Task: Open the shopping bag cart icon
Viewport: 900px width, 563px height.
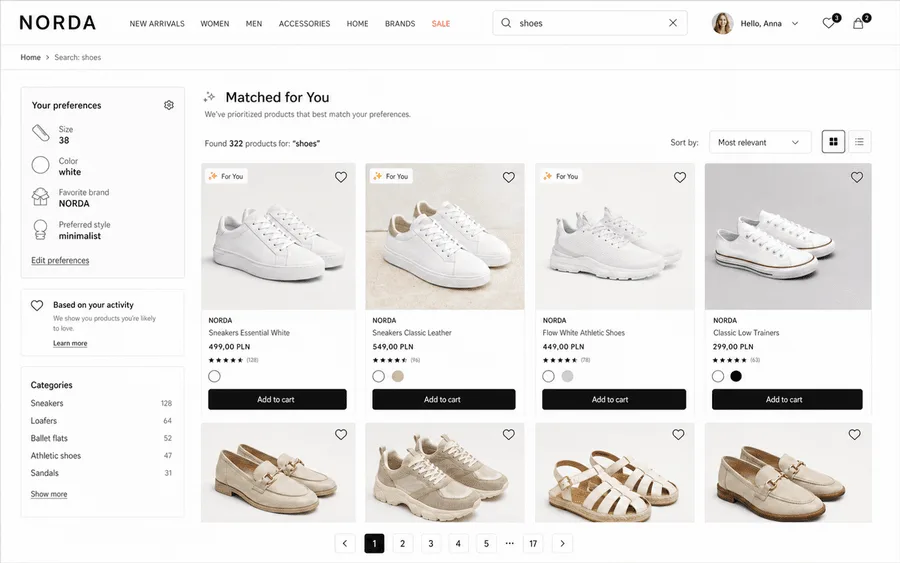Action: tap(858, 24)
